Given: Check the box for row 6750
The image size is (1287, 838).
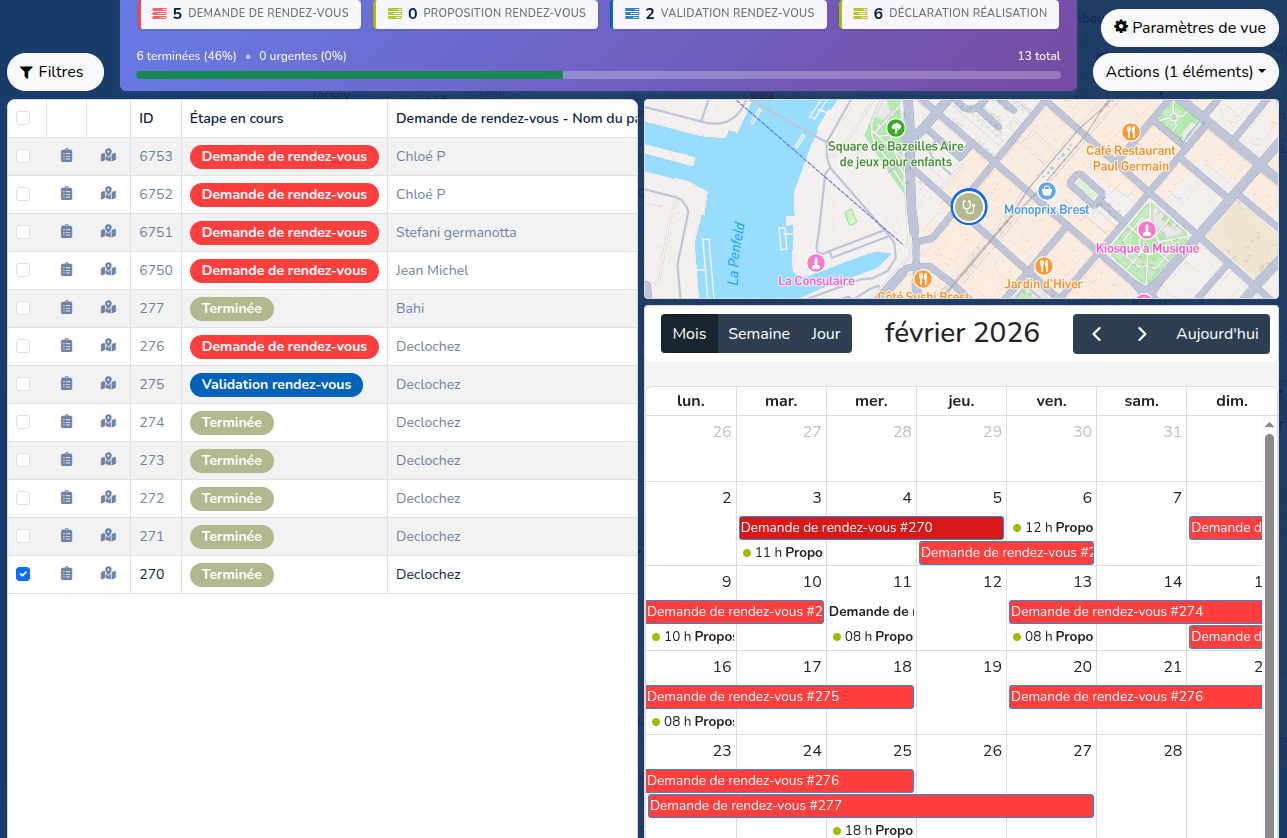Looking at the screenshot, I should pyautogui.click(x=23, y=270).
